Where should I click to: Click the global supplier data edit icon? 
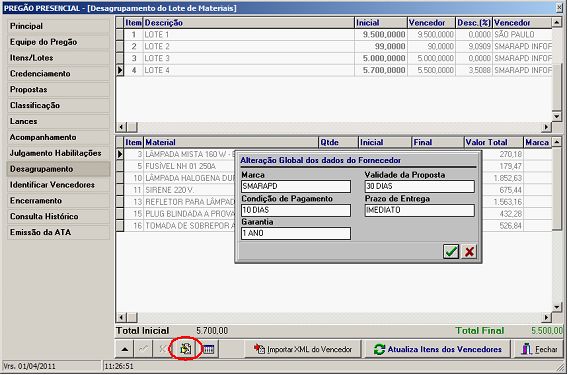point(185,349)
